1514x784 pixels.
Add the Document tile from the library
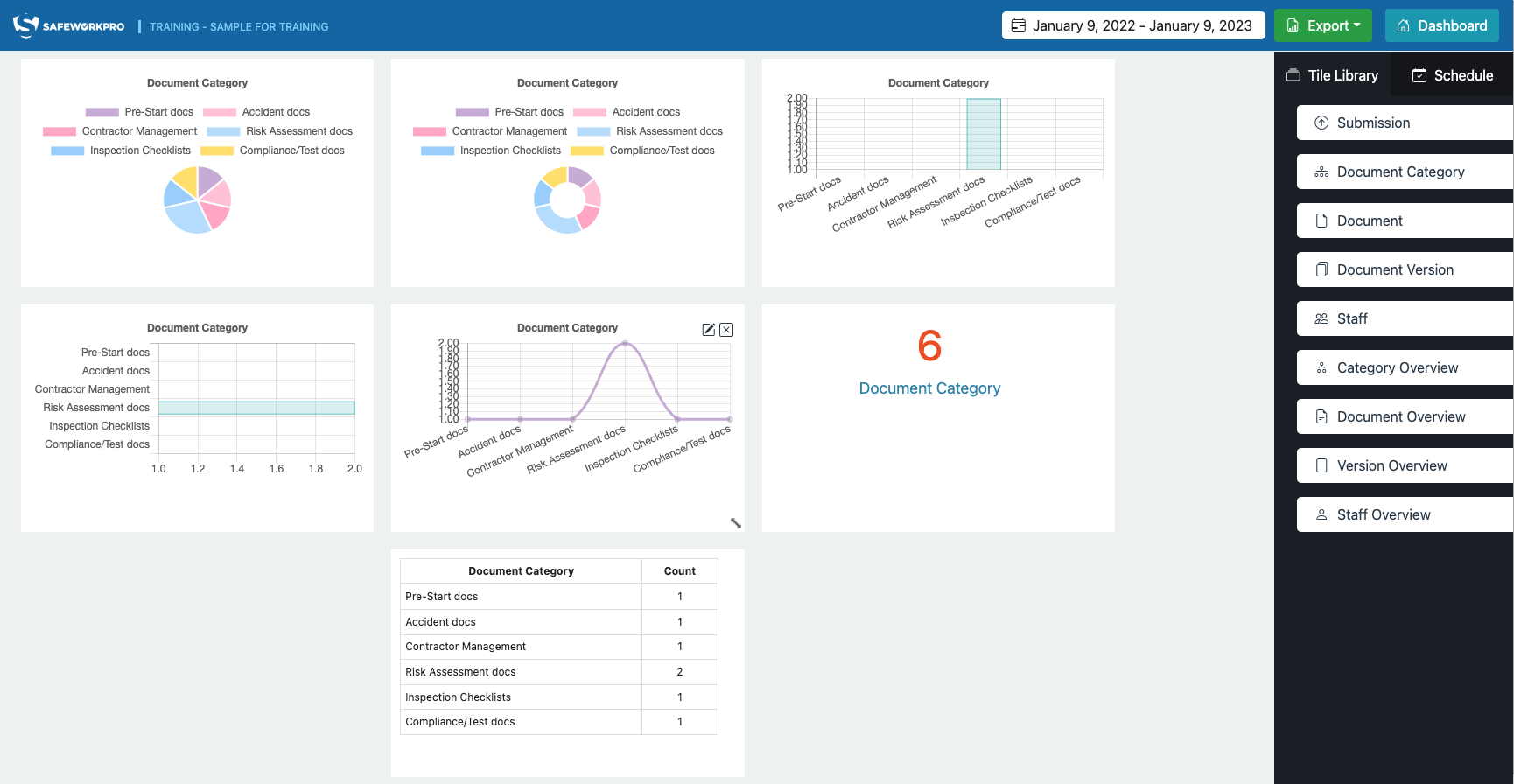click(1405, 220)
